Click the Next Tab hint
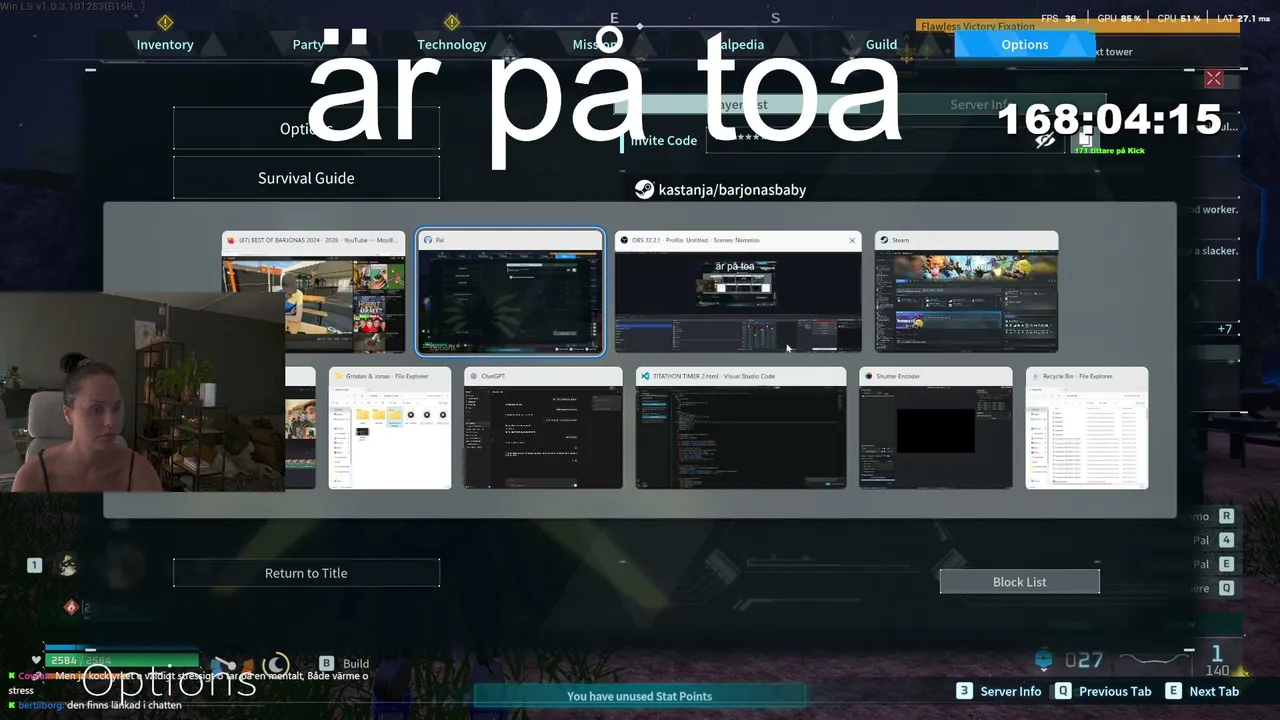The width and height of the screenshot is (1280, 720). coord(1203,691)
